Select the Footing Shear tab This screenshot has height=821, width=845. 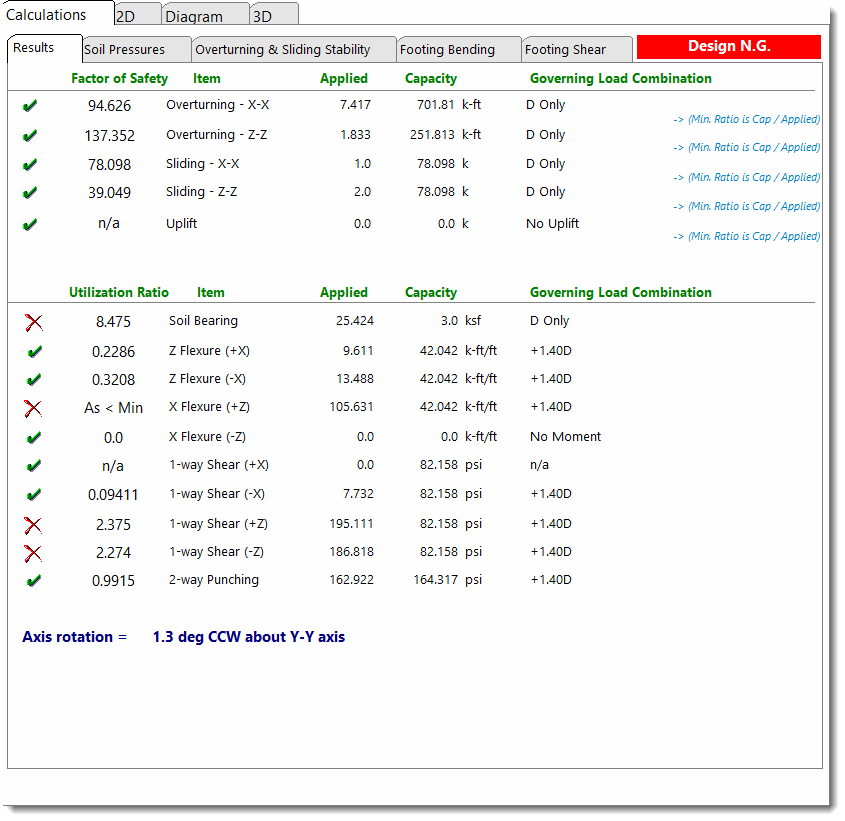coord(565,49)
